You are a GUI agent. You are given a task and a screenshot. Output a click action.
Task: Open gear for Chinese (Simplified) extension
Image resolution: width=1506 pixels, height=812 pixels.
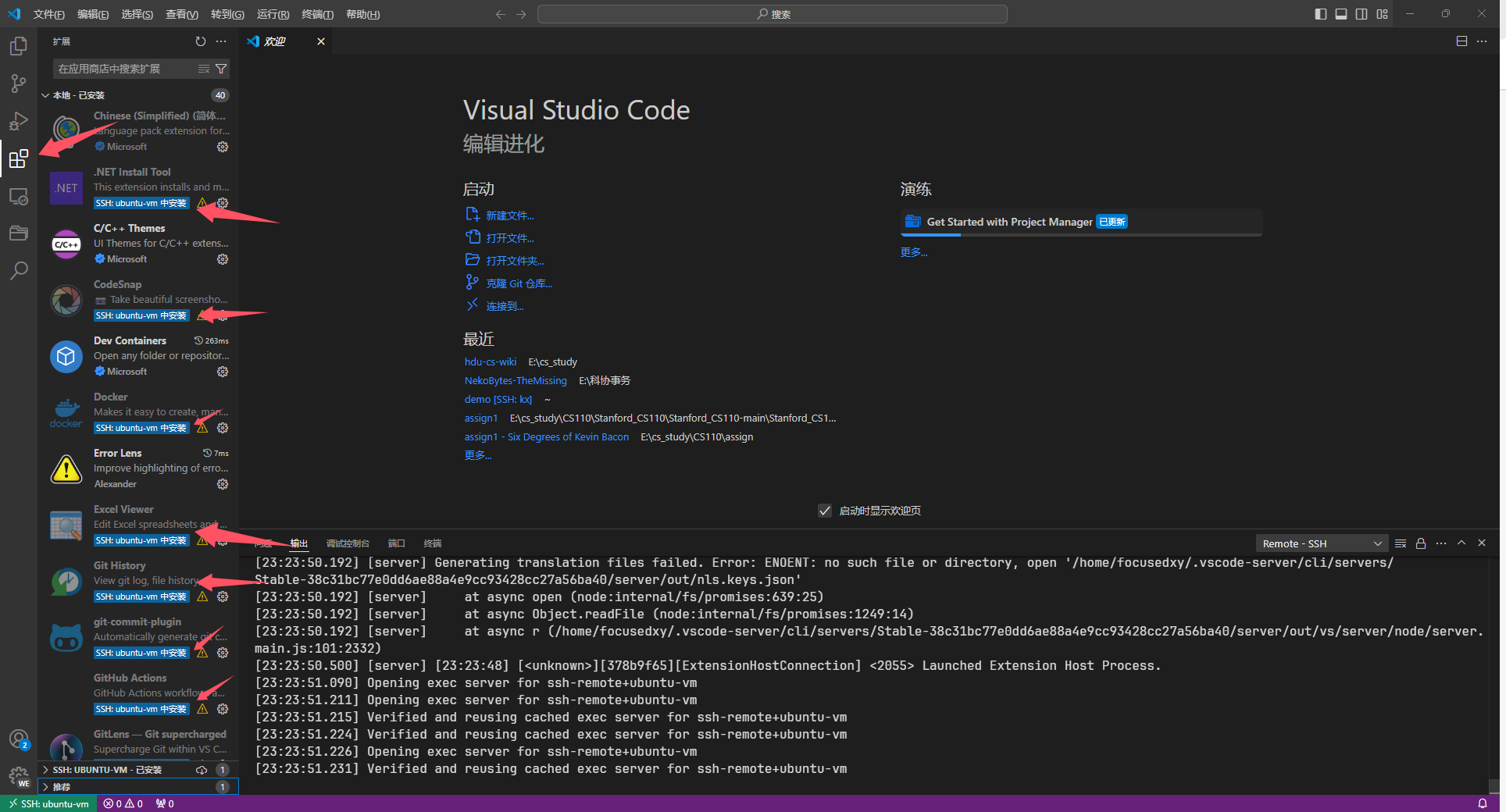[223, 147]
